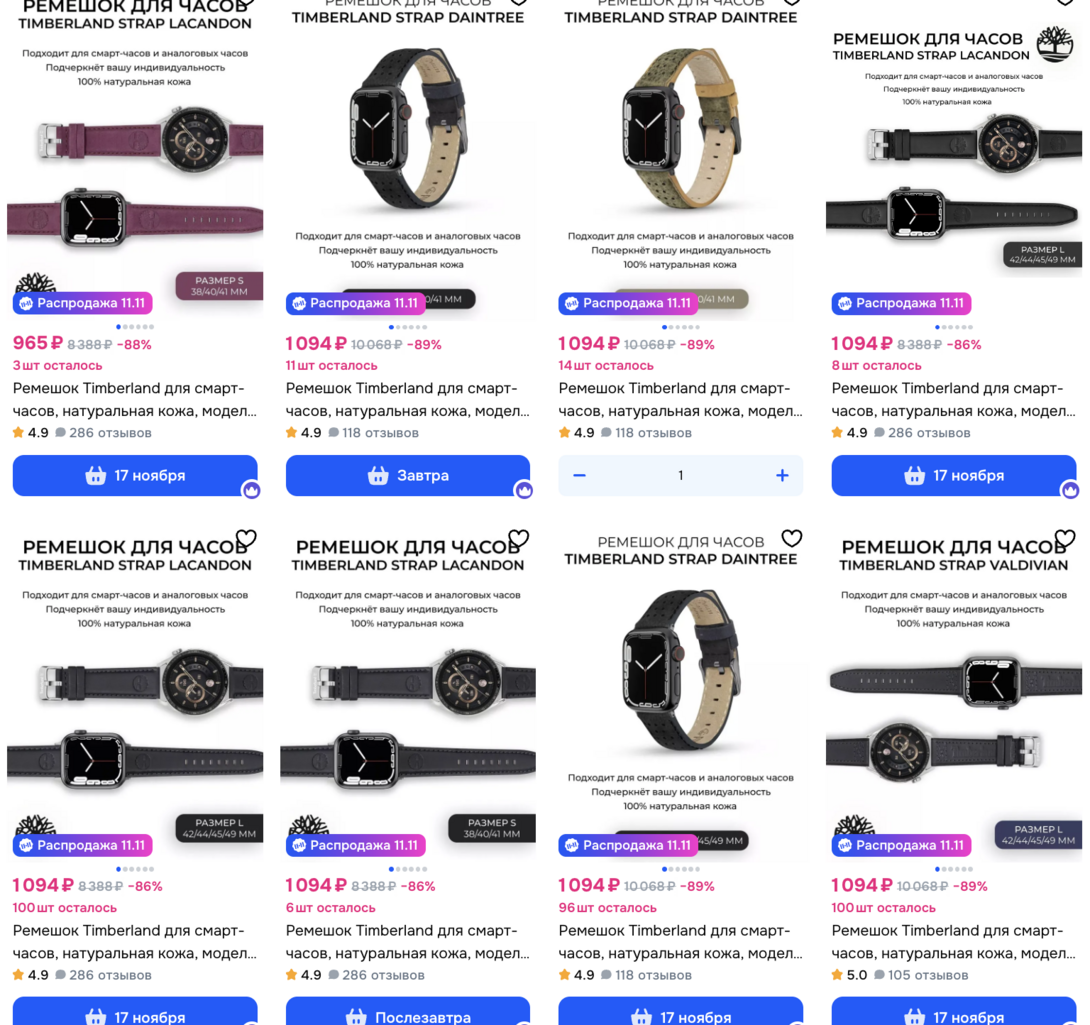
Task: Favorite the black Lacandon strap with 100 left
Action: [x=246, y=538]
